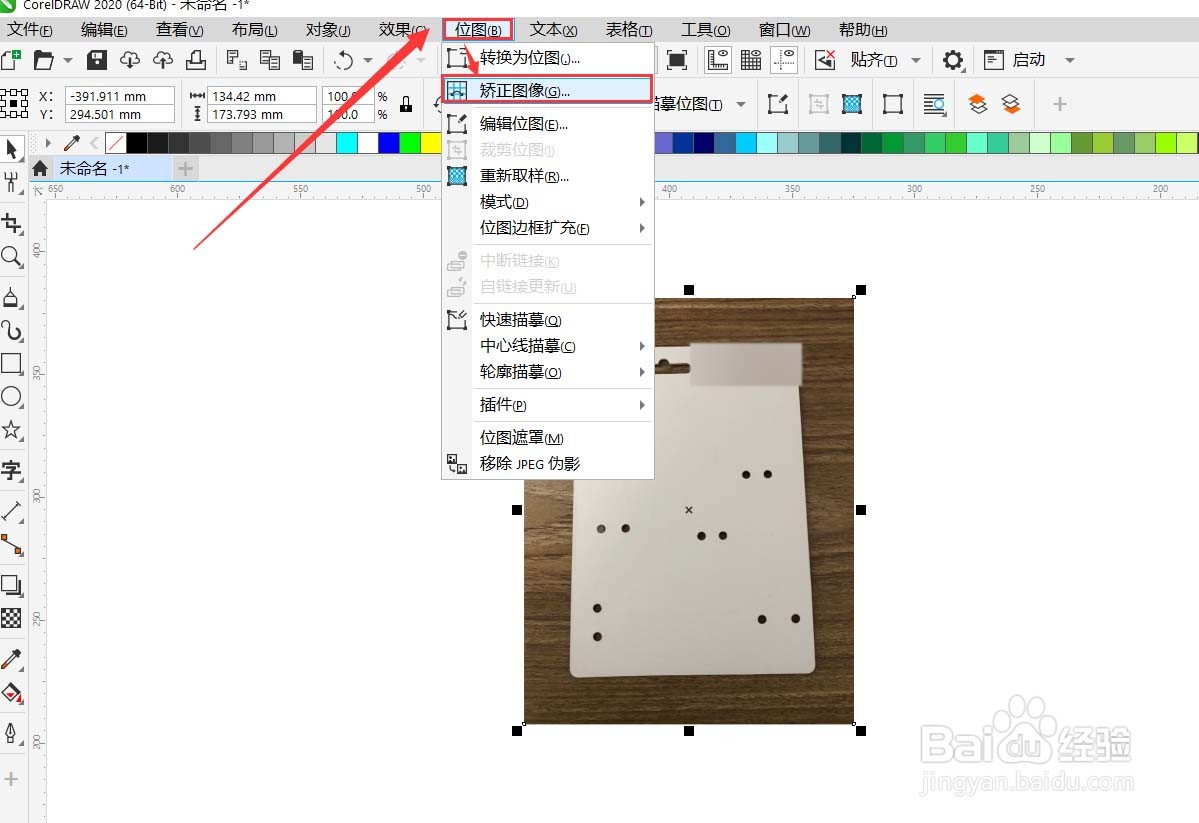The height and width of the screenshot is (823, 1199).
Task: Open the 启动 launch dropdown arrow
Action: coord(1070,60)
